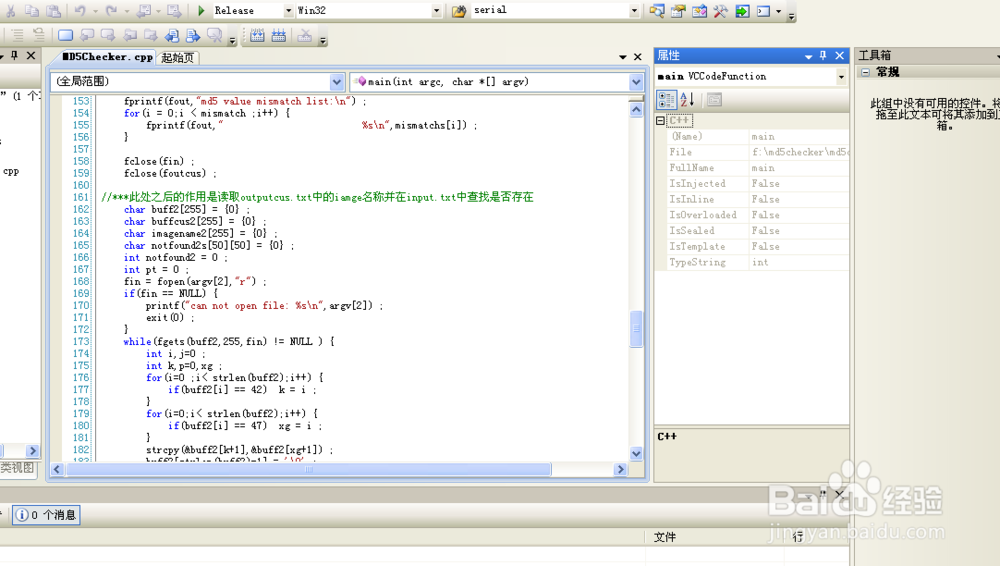Toggle auto-hide pin on left panel
The width and height of the screenshot is (1000, 566).
tap(14, 56)
